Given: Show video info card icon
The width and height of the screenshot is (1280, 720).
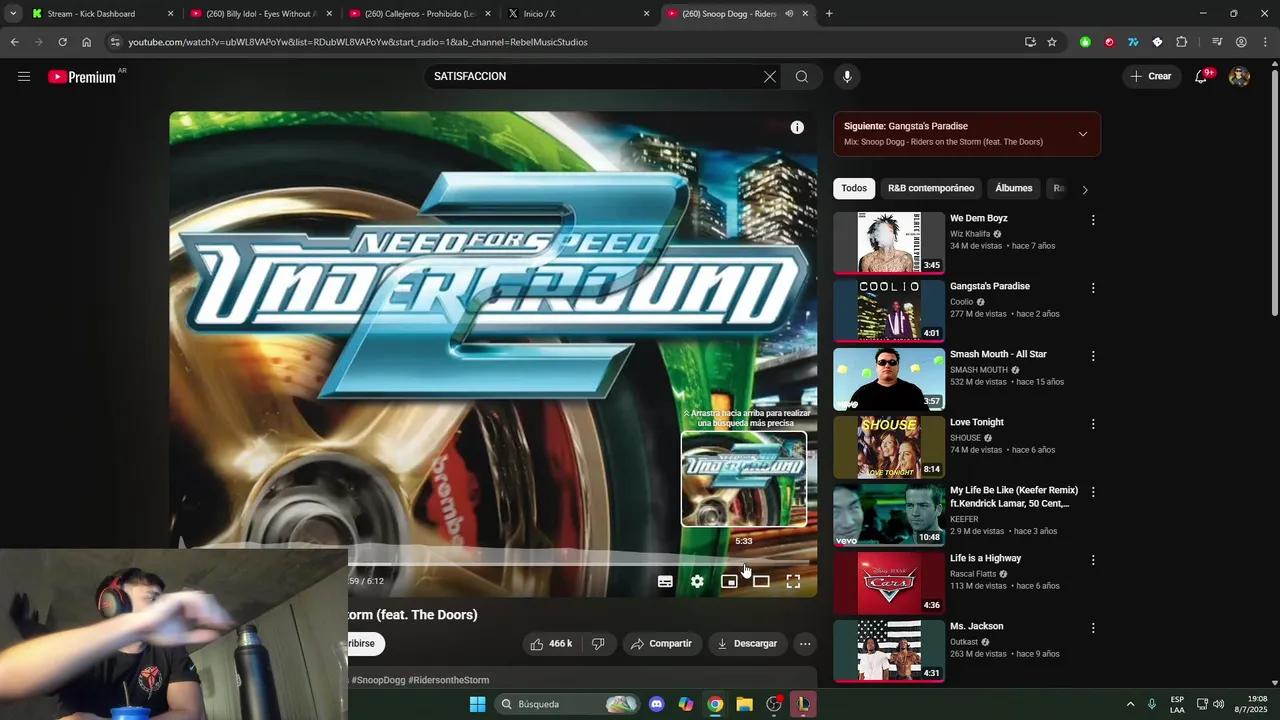Looking at the screenshot, I should tap(797, 127).
